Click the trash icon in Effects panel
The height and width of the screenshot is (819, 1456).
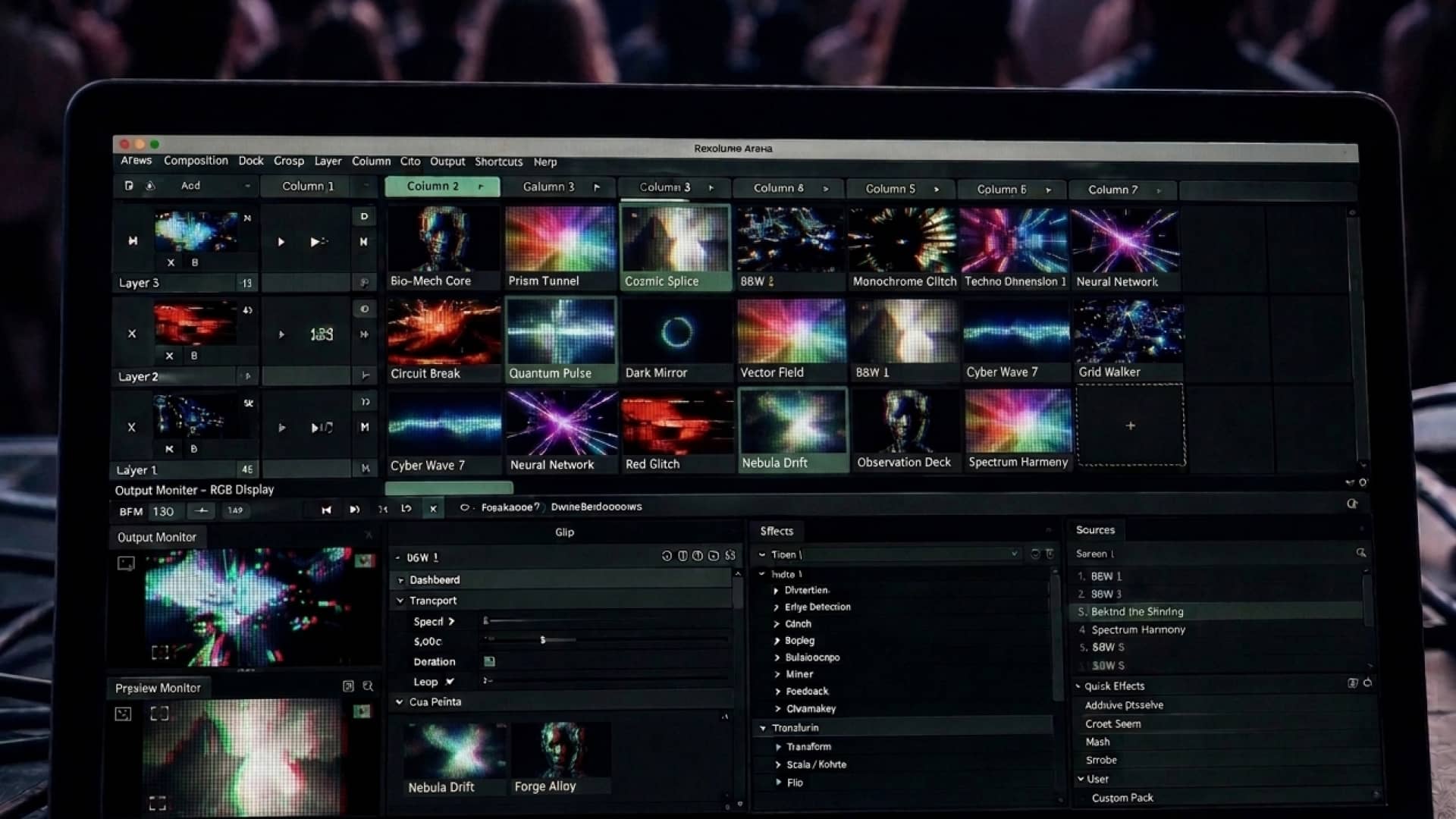[x=1050, y=554]
